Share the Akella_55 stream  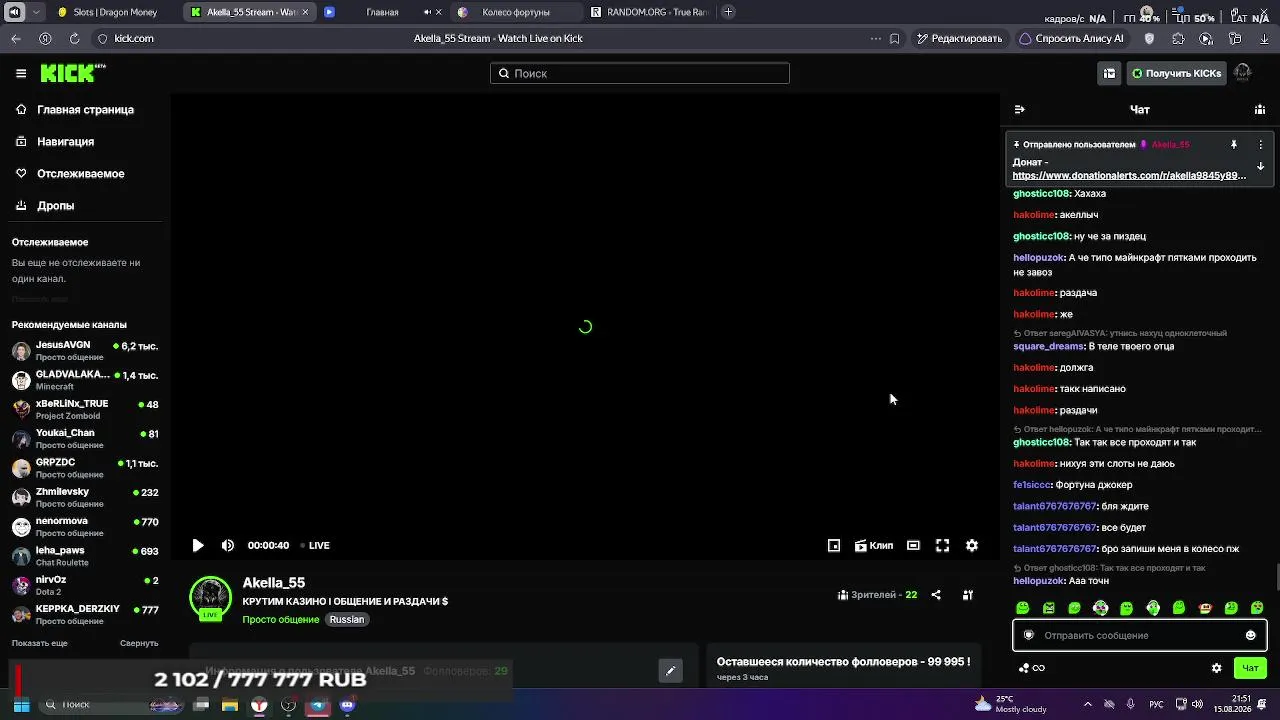tap(936, 595)
